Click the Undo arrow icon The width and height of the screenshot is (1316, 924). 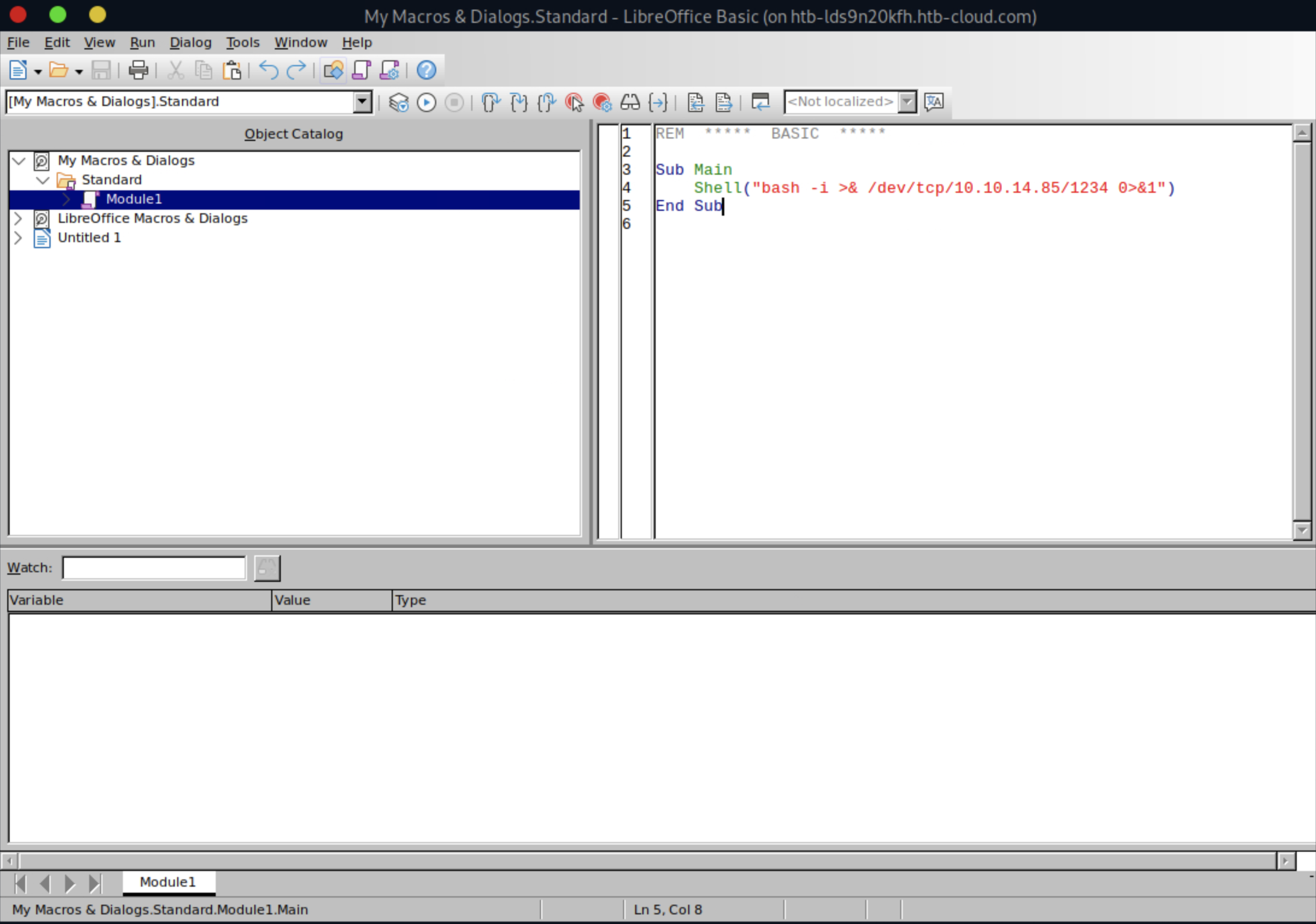pyautogui.click(x=268, y=70)
